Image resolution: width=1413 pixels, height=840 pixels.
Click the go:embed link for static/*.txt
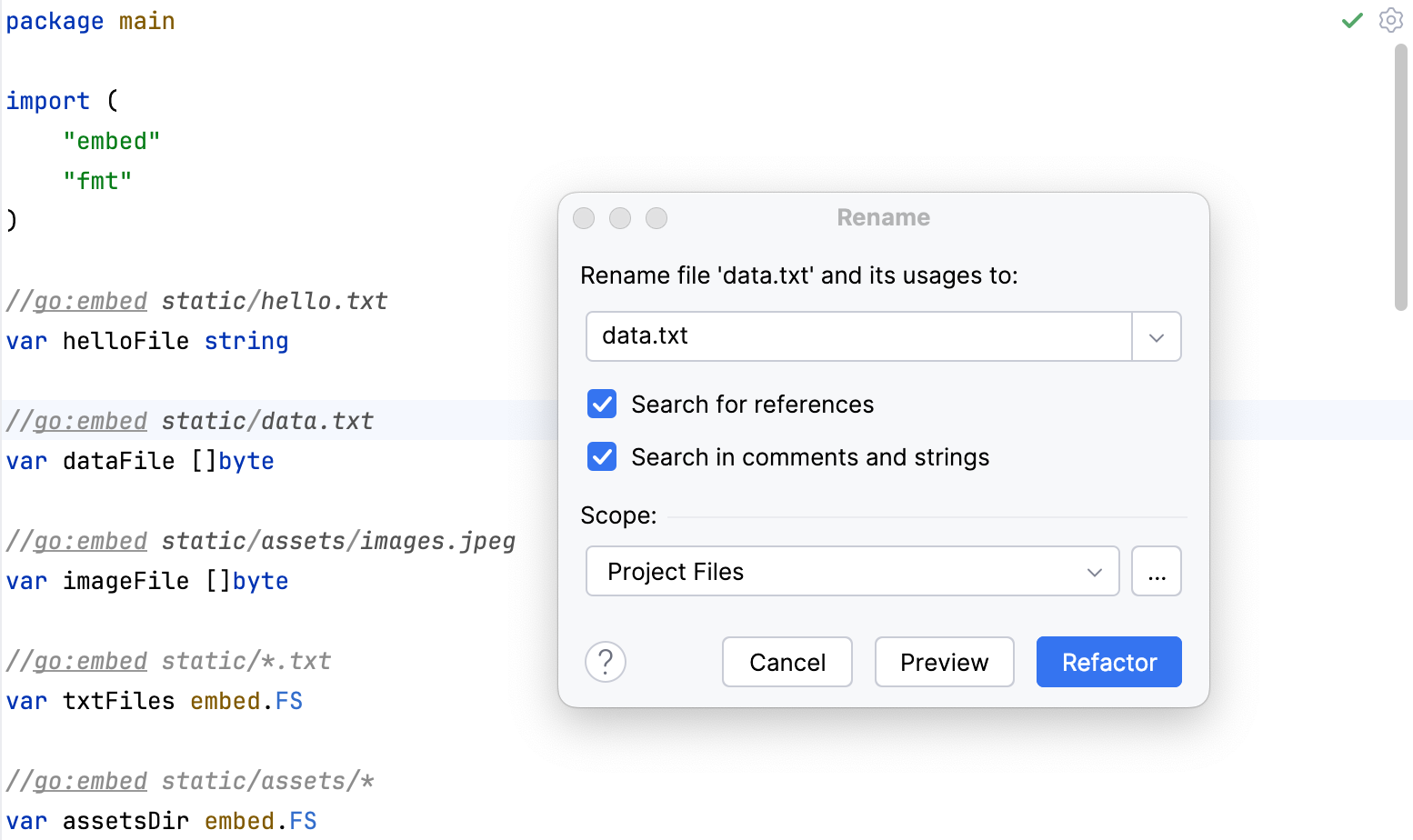pos(88,660)
